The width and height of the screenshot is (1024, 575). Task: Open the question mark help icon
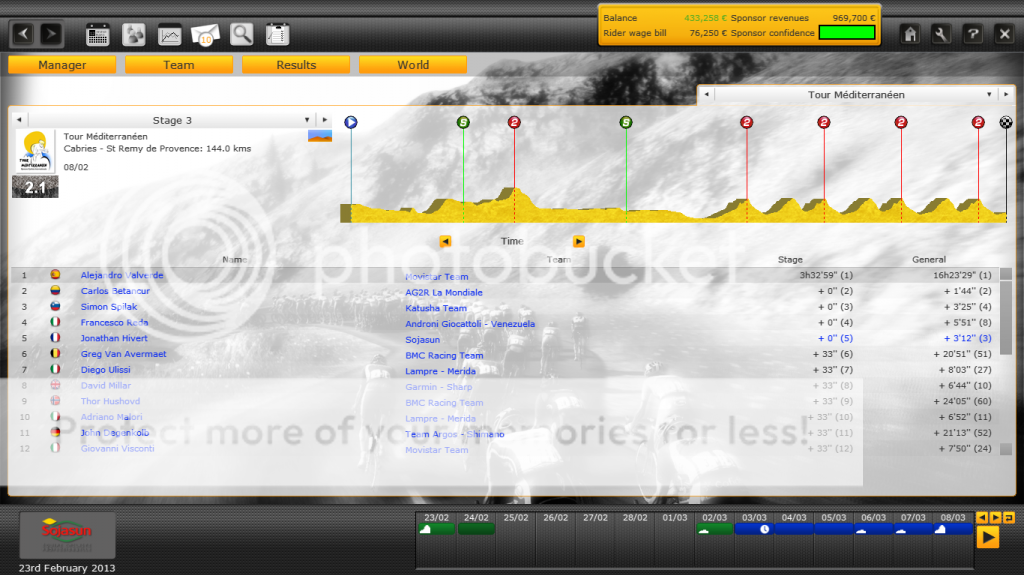(x=973, y=34)
